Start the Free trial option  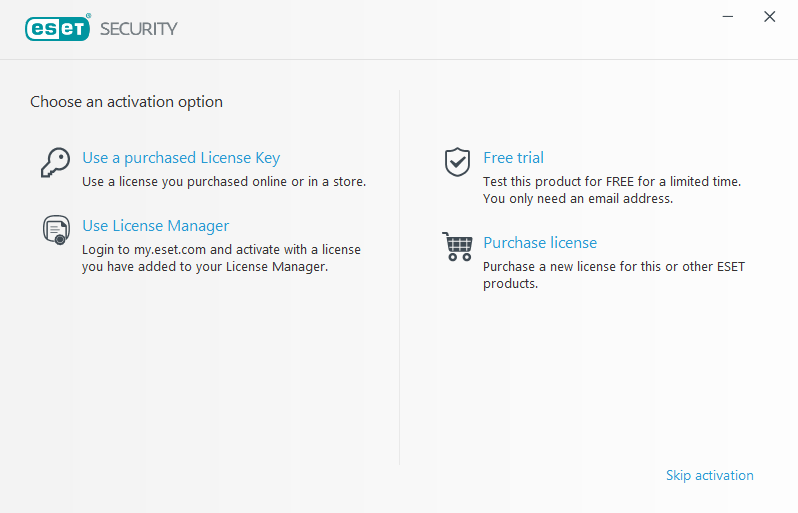(x=514, y=158)
